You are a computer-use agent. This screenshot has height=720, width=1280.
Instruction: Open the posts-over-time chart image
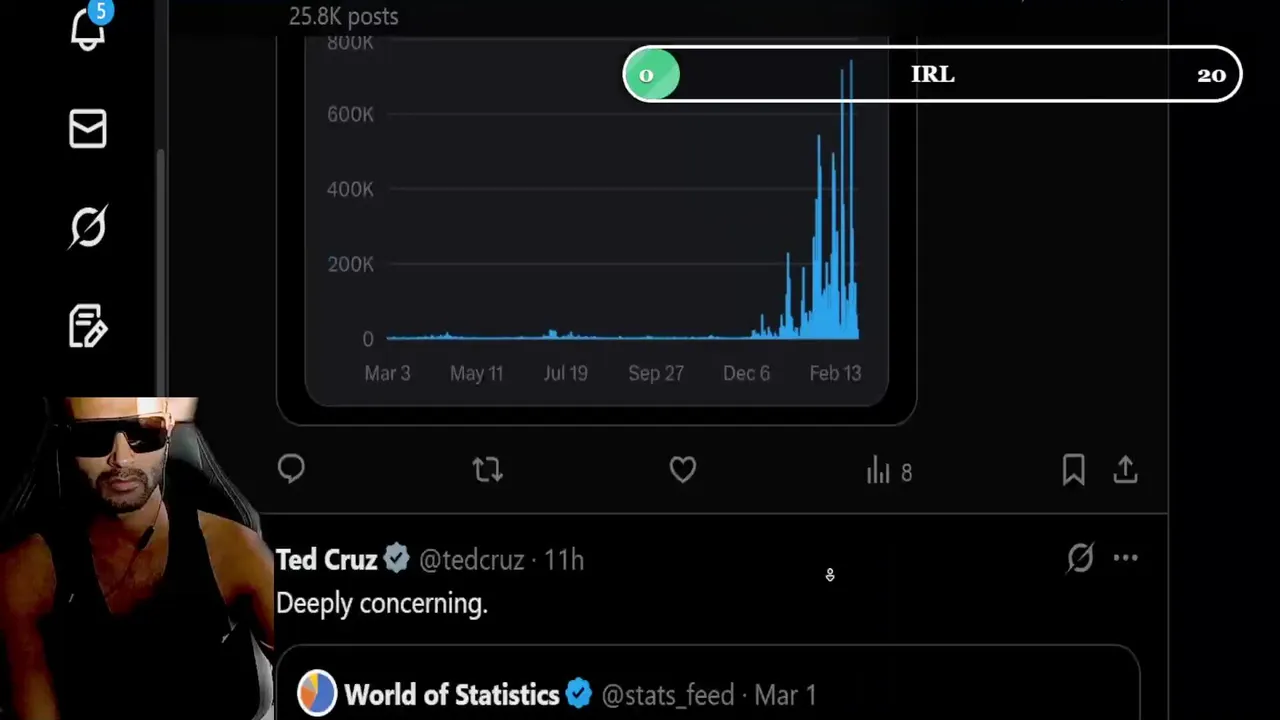pos(596,220)
